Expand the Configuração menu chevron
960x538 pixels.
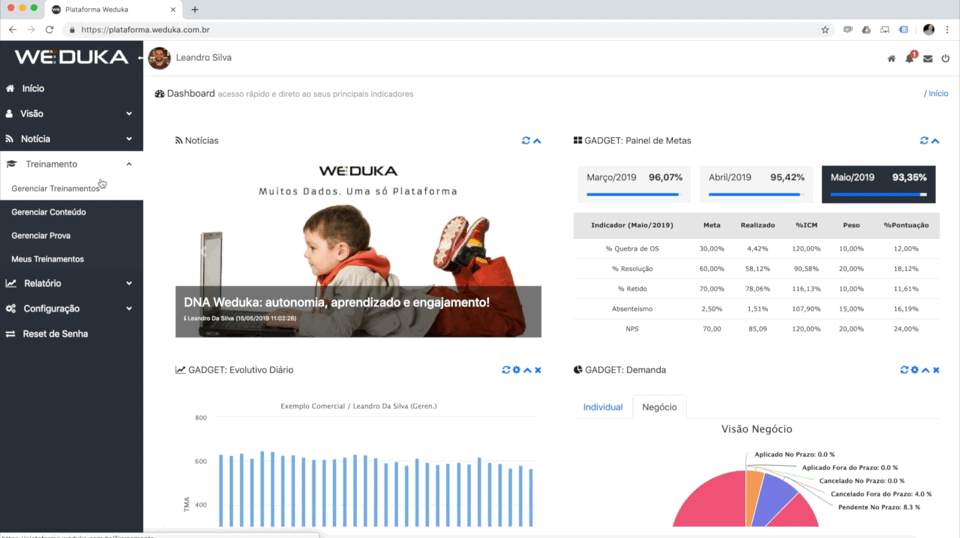(x=129, y=308)
